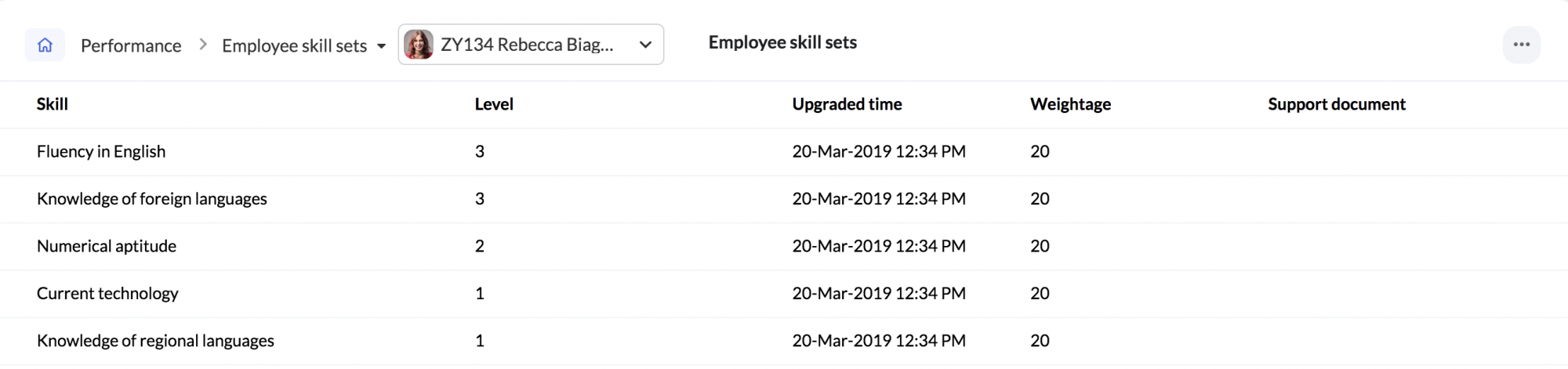Click the breadcrumb separator arrow after Performance

point(203,45)
